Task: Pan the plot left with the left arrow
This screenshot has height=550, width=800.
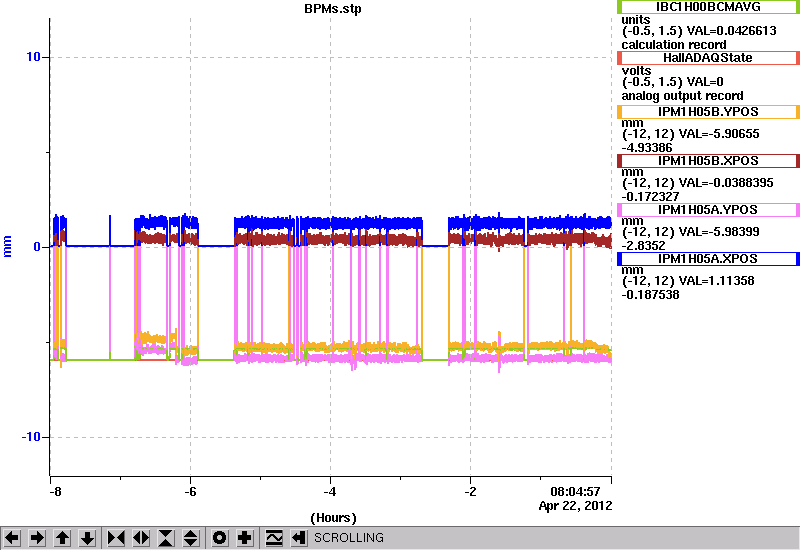Action: 12,538
